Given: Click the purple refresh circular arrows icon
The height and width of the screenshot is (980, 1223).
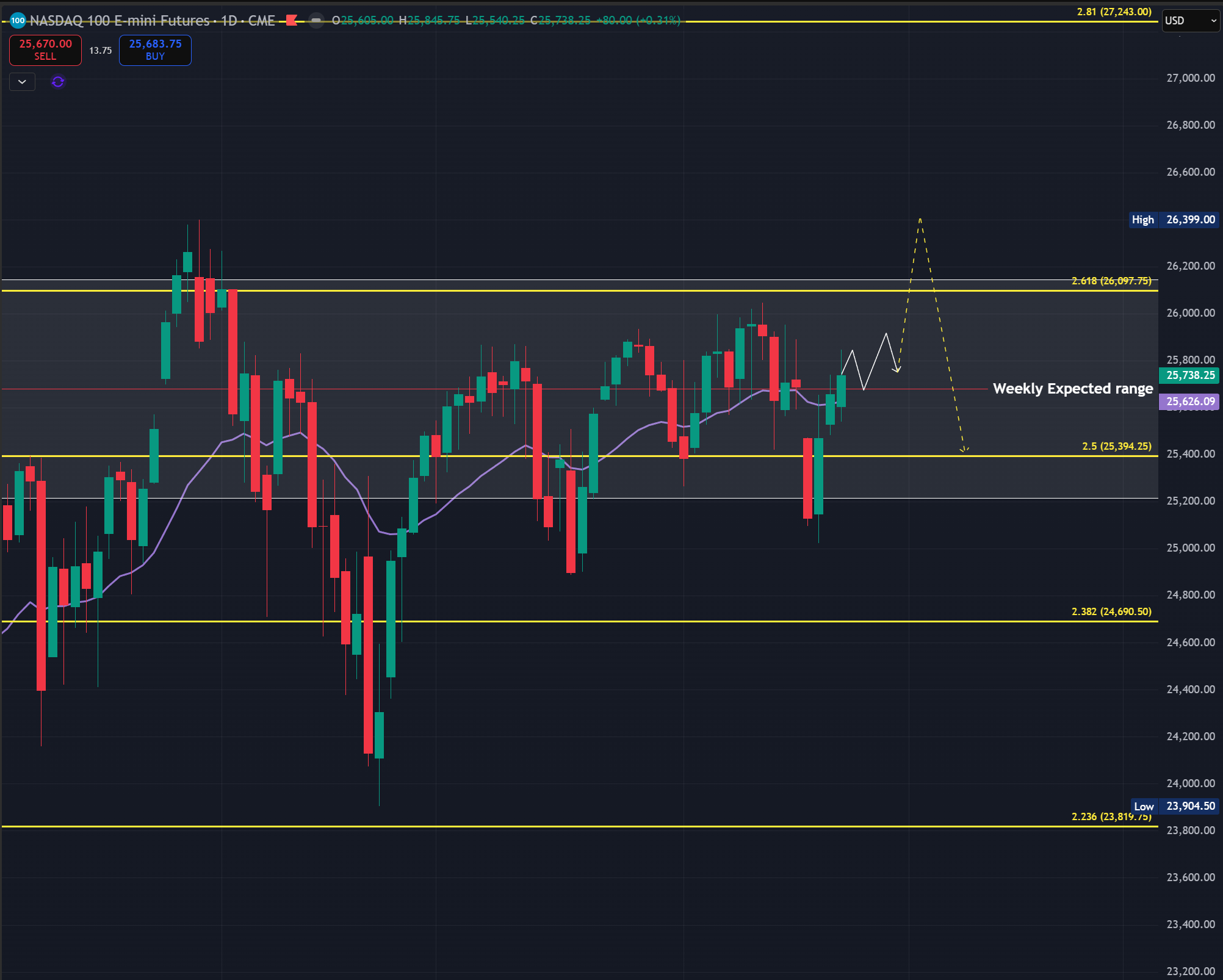Looking at the screenshot, I should [x=58, y=82].
